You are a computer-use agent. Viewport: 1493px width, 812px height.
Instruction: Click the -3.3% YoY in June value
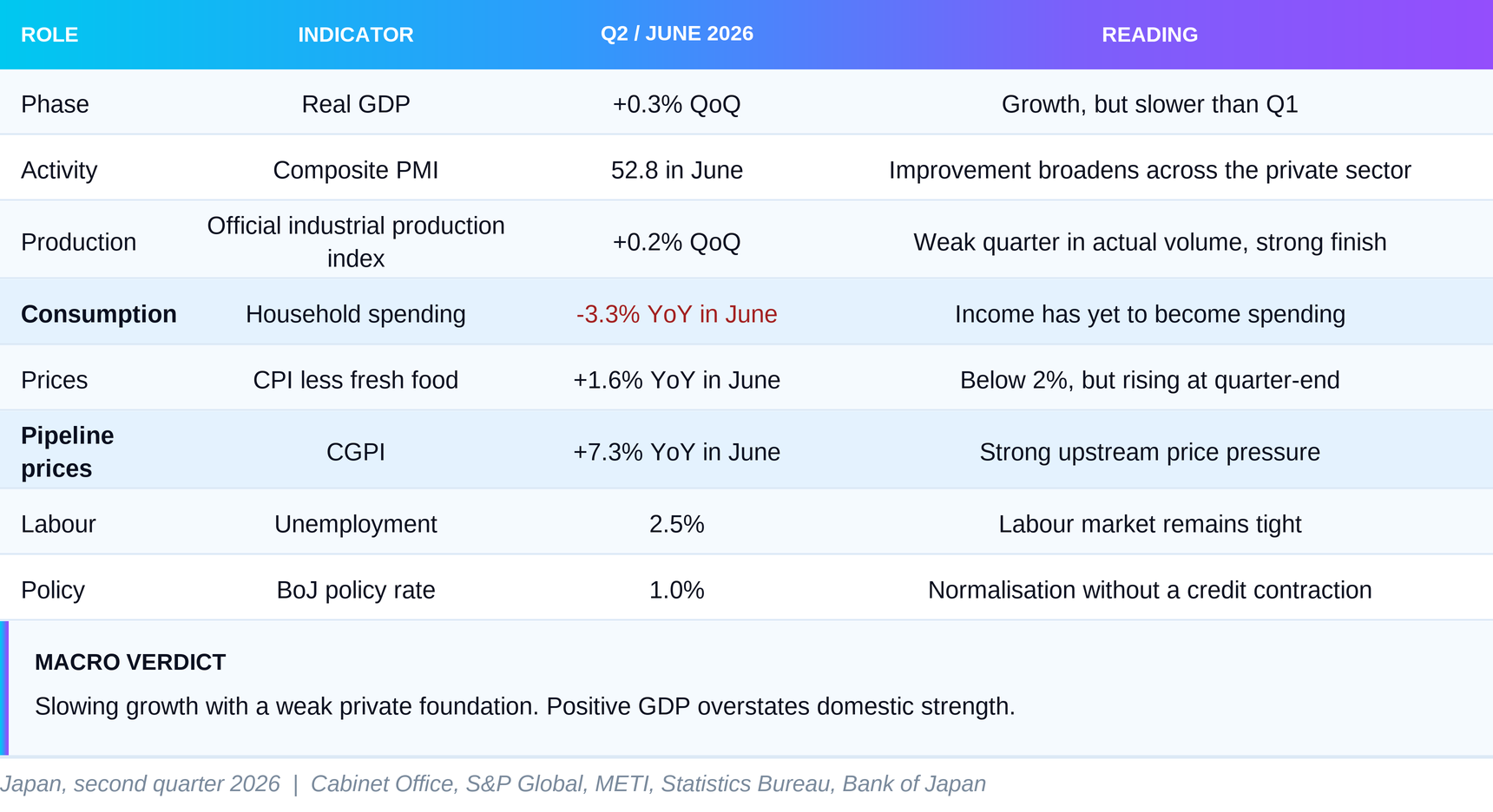pyautogui.click(x=677, y=314)
